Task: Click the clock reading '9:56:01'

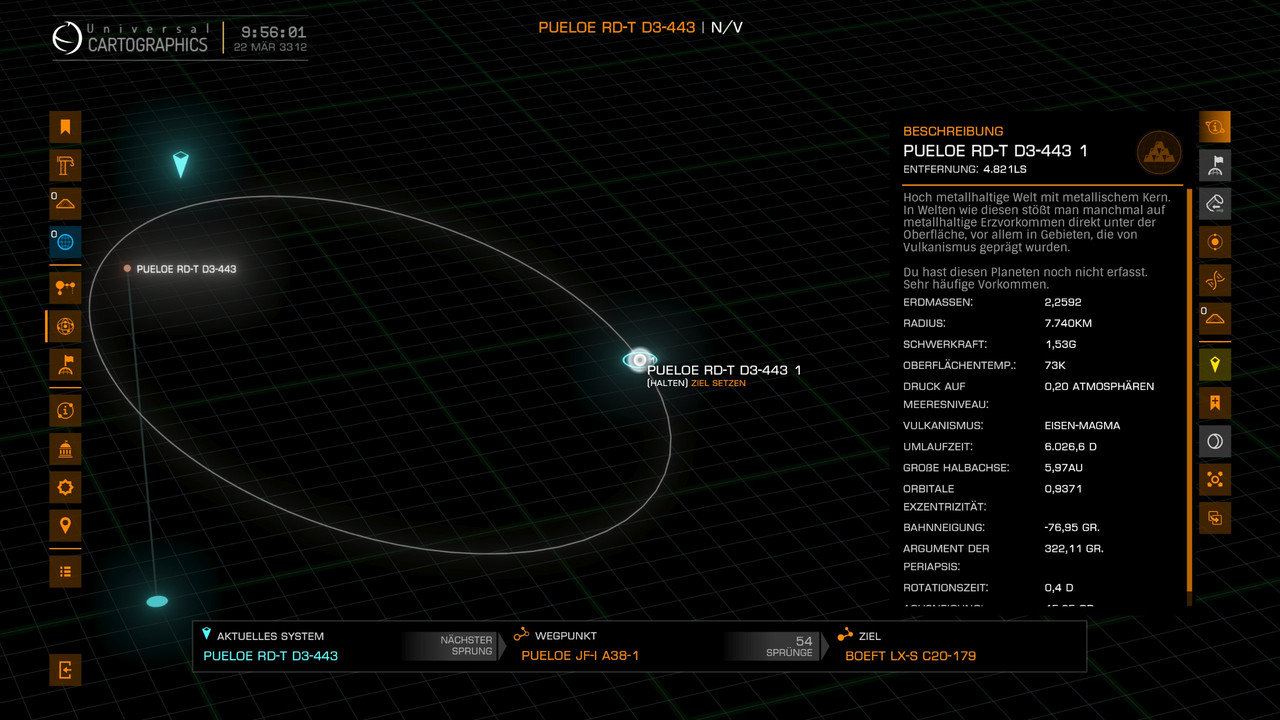Action: click(273, 32)
